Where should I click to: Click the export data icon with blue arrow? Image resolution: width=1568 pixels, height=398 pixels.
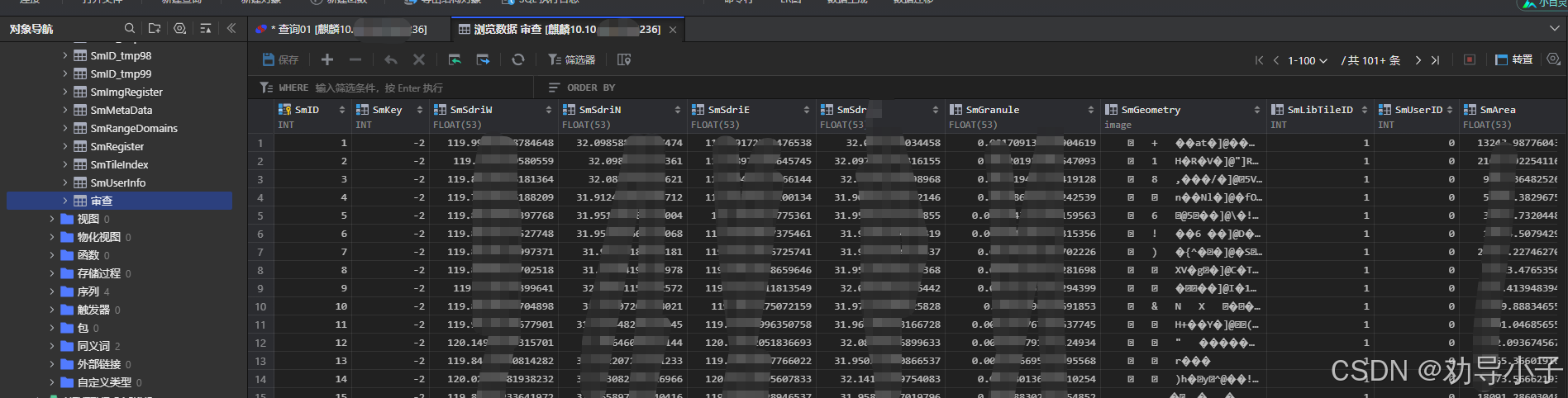(x=483, y=59)
